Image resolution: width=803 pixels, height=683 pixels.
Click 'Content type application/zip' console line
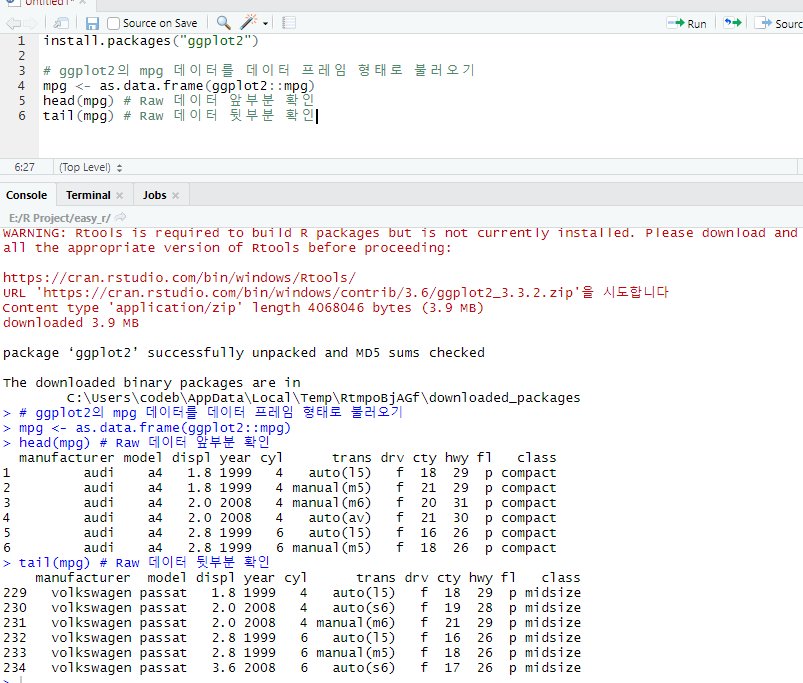click(243, 308)
